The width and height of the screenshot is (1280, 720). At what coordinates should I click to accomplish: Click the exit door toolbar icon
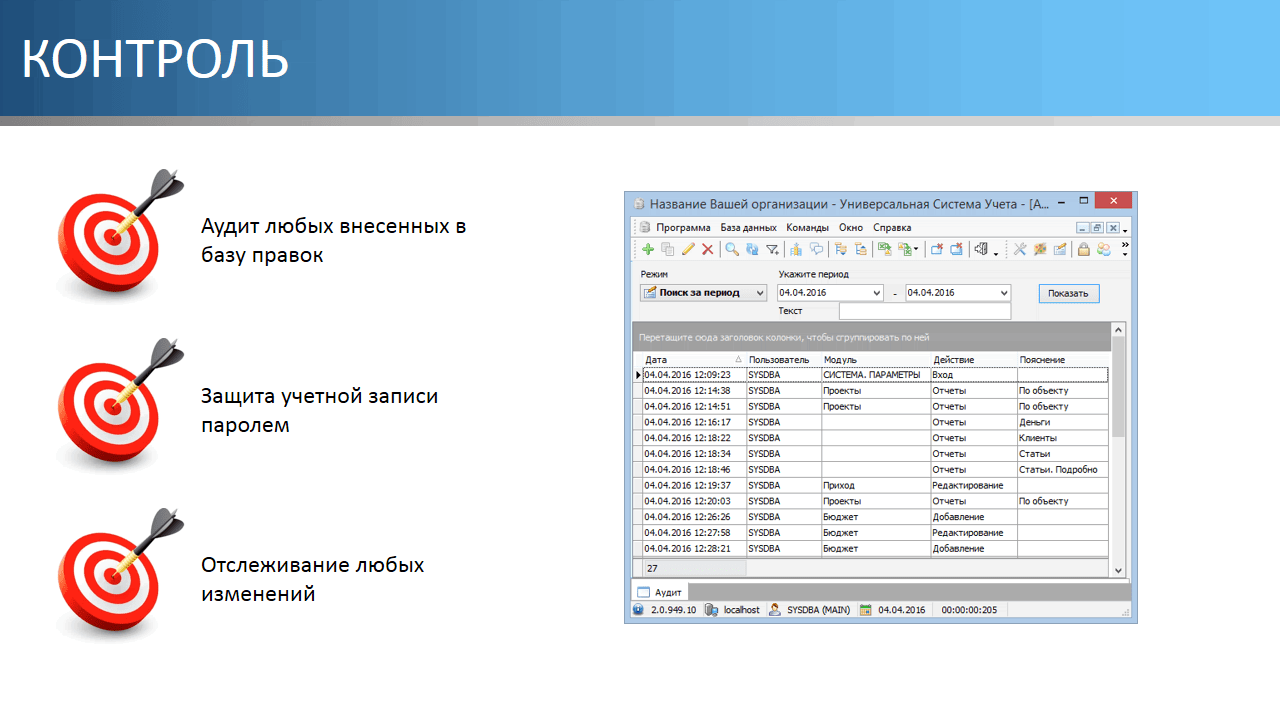pos(981,249)
